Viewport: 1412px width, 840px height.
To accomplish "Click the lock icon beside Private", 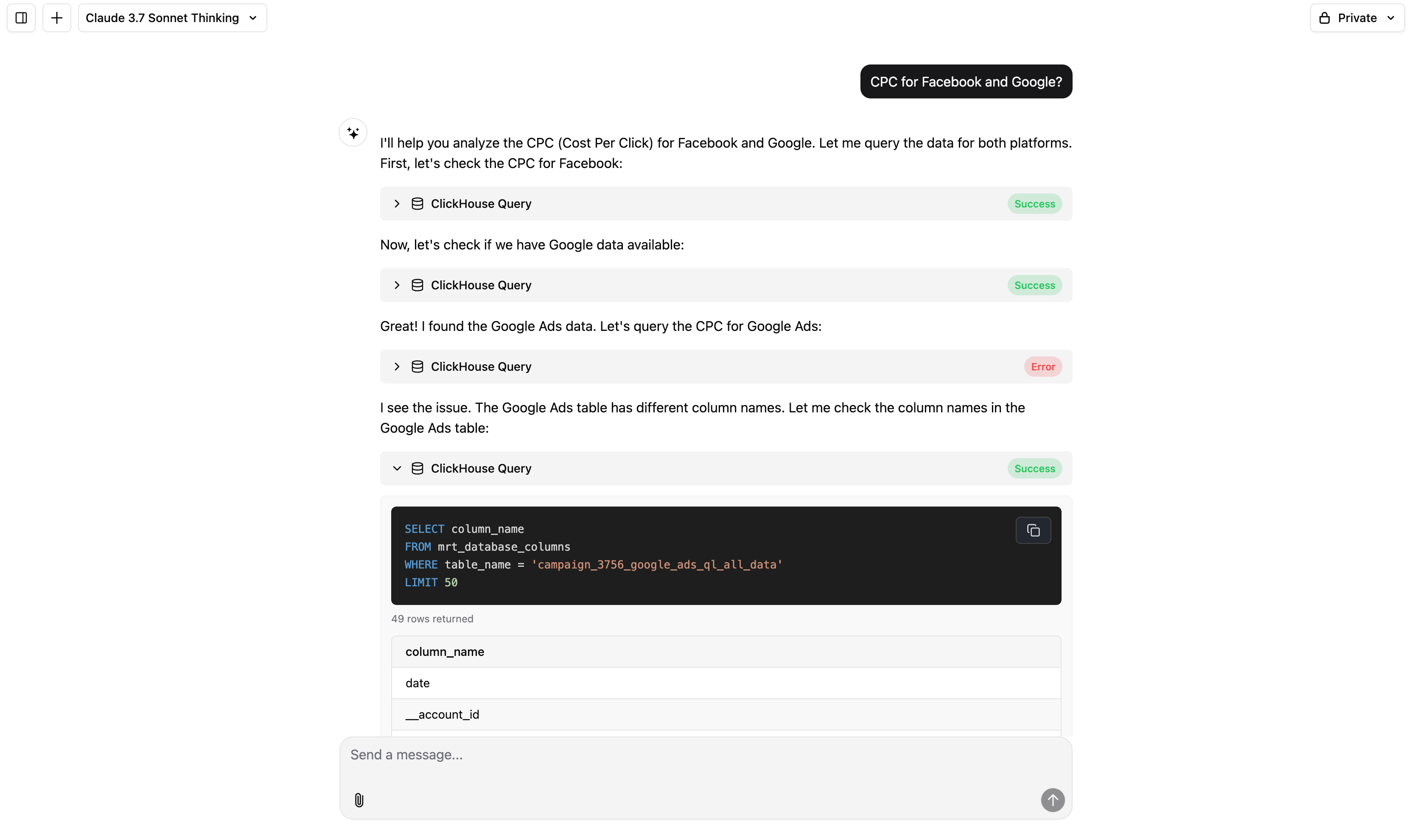I will click(x=1324, y=18).
